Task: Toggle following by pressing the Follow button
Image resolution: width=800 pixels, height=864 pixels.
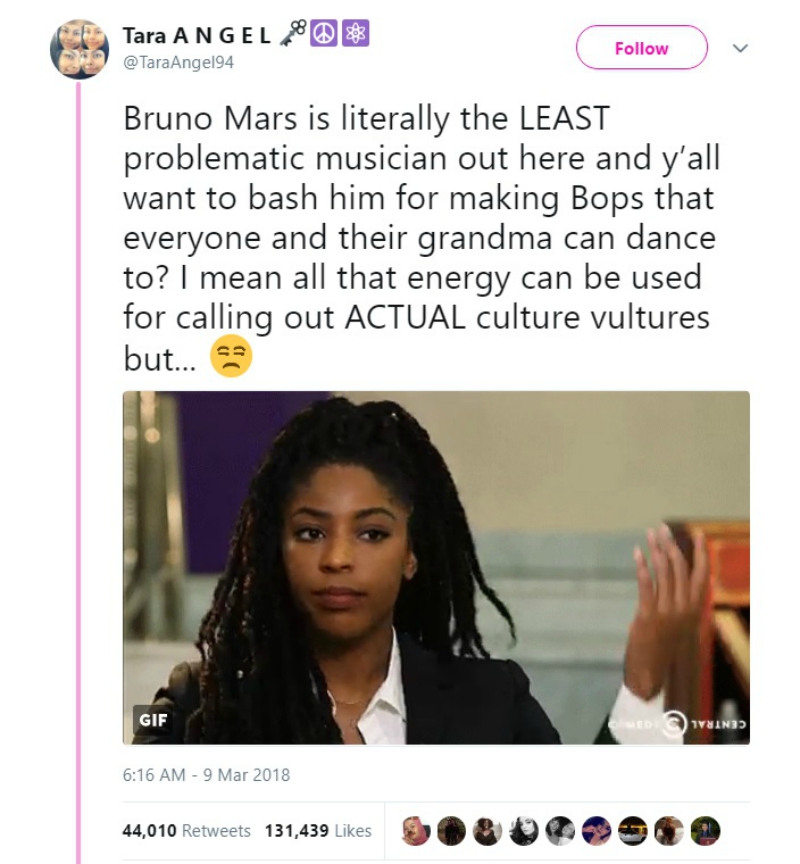Action: pyautogui.click(x=641, y=48)
